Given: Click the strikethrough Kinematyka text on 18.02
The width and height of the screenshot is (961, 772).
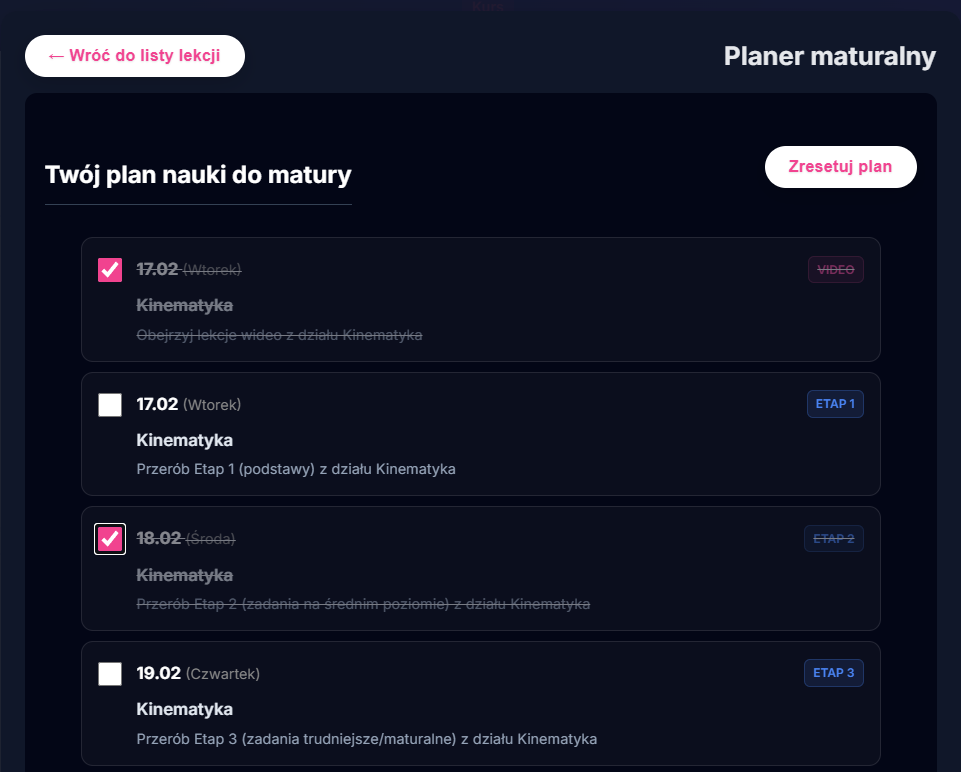Looking at the screenshot, I should pyautogui.click(x=184, y=575).
